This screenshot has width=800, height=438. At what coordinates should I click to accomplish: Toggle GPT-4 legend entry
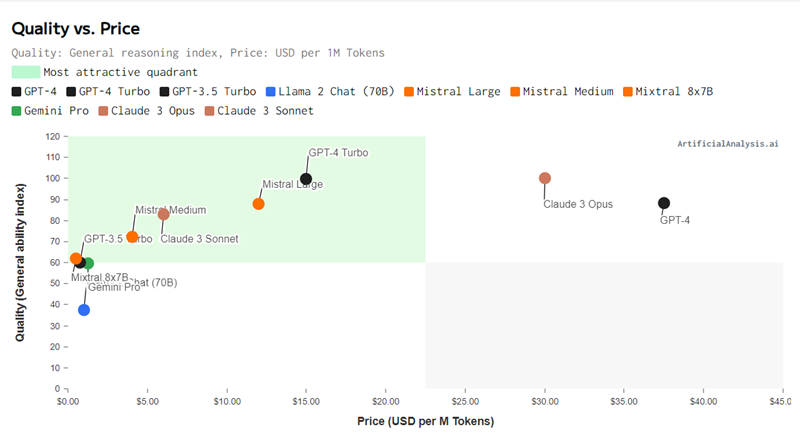pyautogui.click(x=34, y=92)
